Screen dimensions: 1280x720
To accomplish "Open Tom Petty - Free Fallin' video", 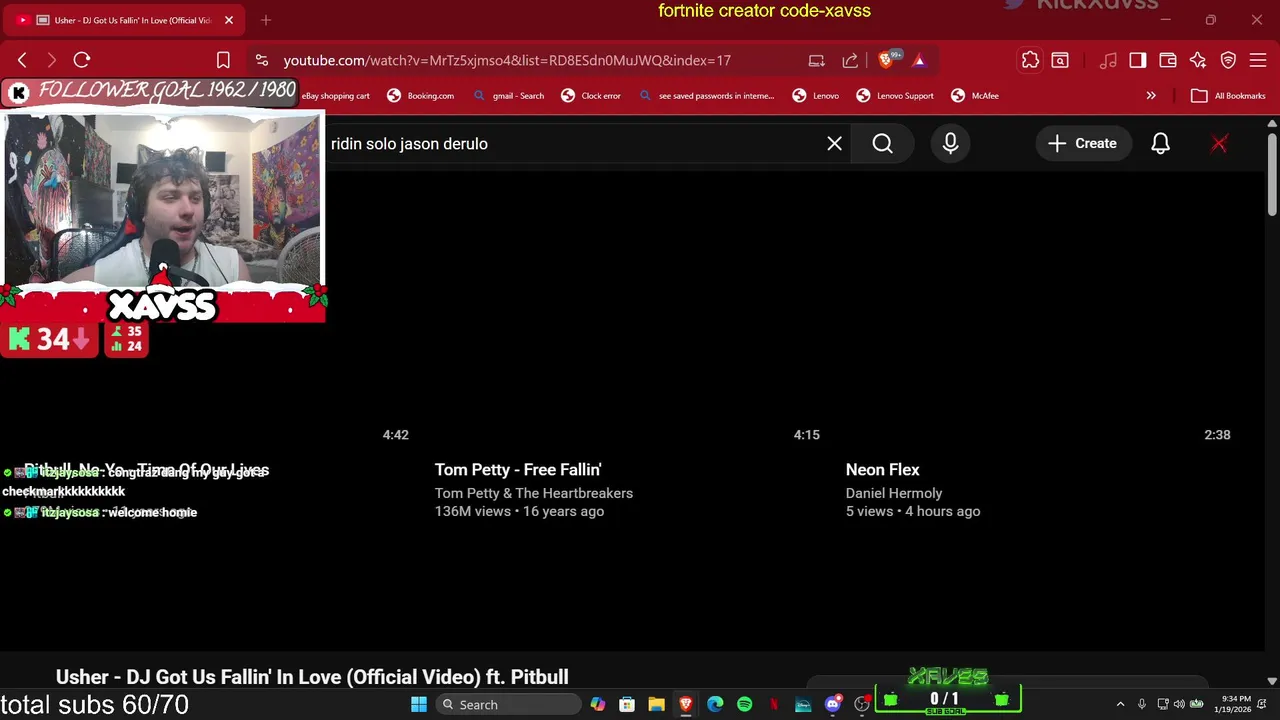I will [x=518, y=469].
